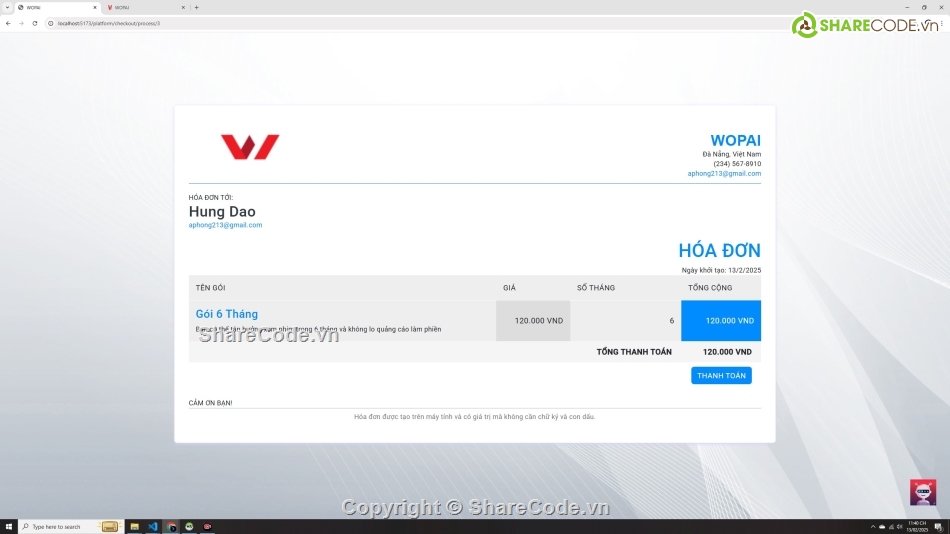Click the THANH TOÁN payment button
This screenshot has height=534, width=950.
pyautogui.click(x=721, y=375)
